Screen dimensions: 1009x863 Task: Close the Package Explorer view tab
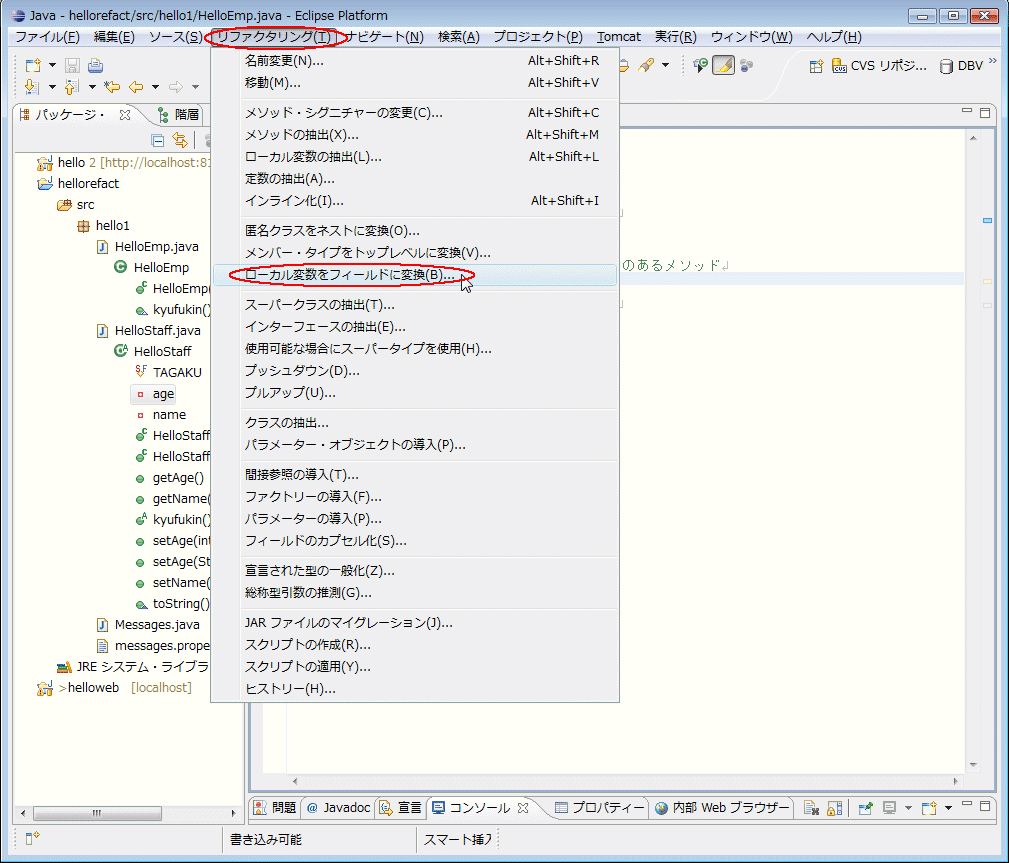click(125, 115)
